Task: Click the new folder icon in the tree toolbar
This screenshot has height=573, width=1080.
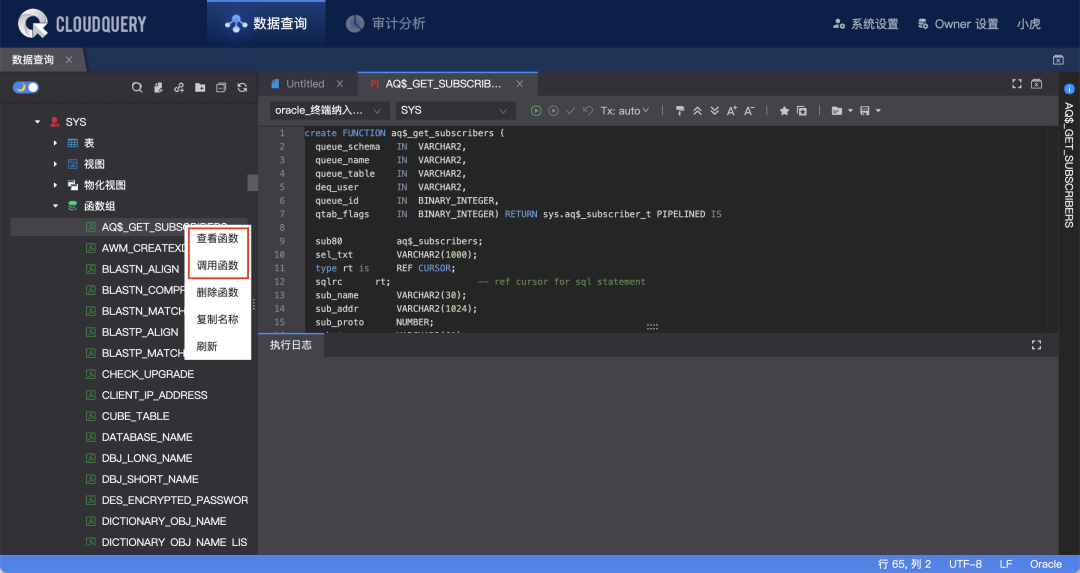Action: pyautogui.click(x=200, y=87)
